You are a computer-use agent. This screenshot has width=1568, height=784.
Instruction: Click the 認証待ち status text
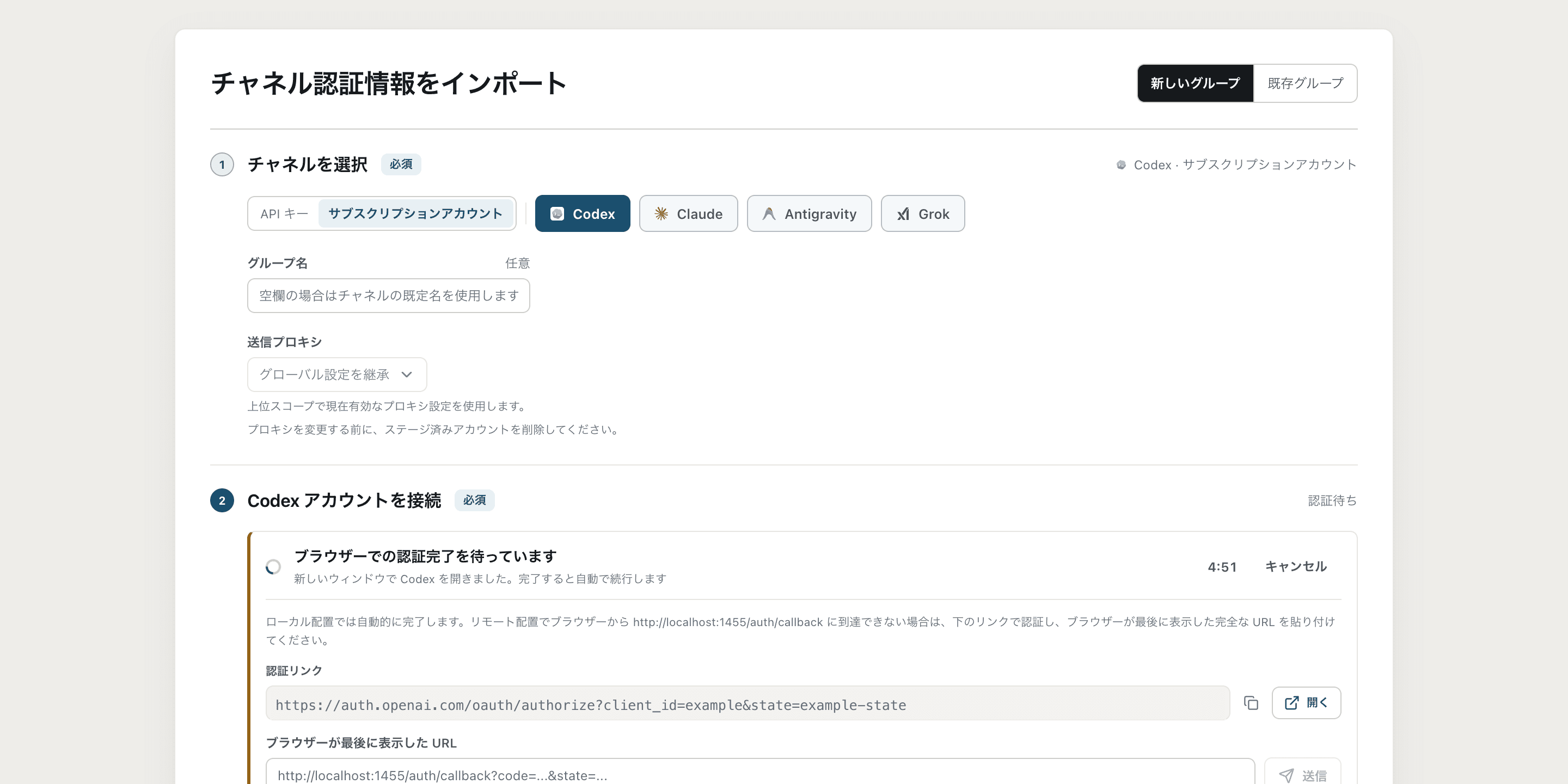pos(1332,500)
